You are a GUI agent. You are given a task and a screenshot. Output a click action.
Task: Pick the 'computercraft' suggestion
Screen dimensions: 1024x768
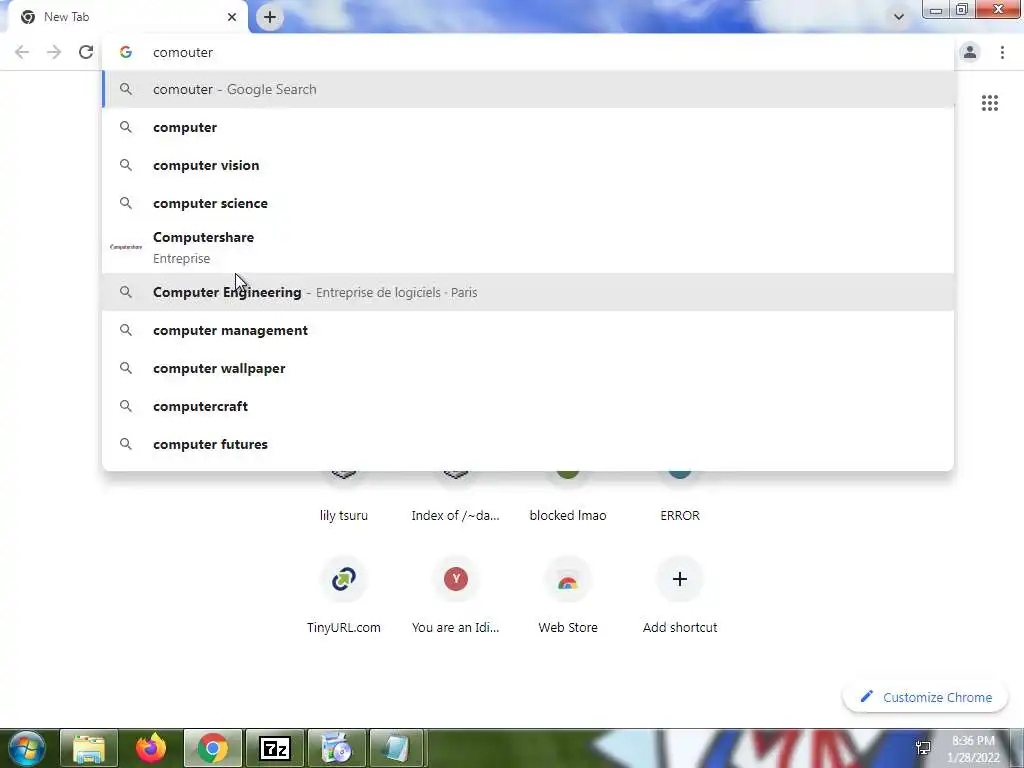[529, 406]
